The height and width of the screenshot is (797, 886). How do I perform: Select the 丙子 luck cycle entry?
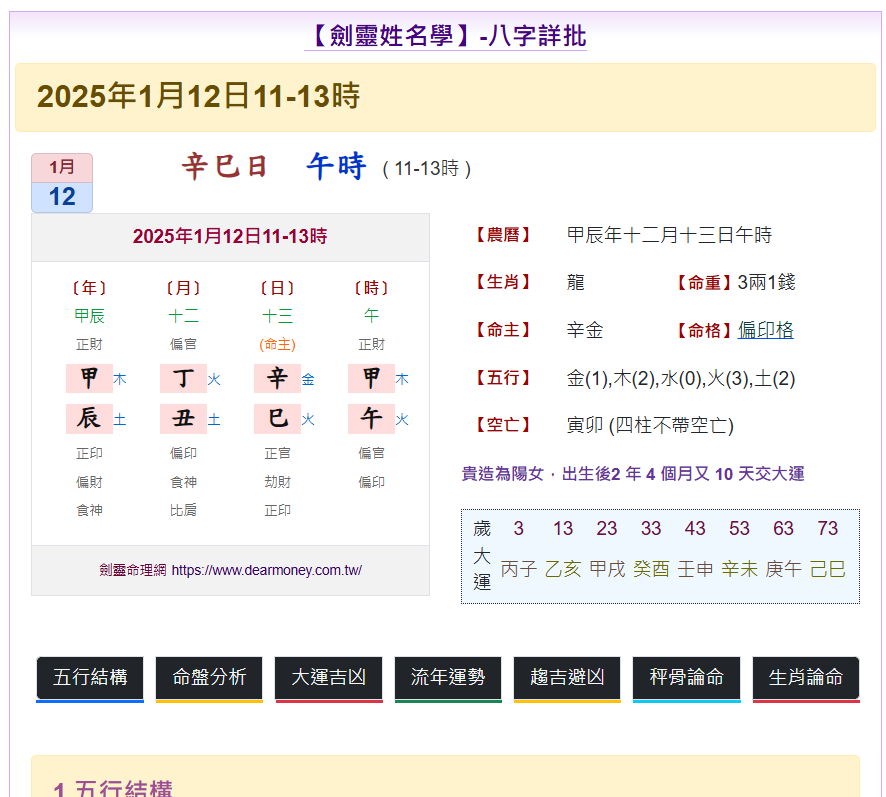(x=518, y=569)
